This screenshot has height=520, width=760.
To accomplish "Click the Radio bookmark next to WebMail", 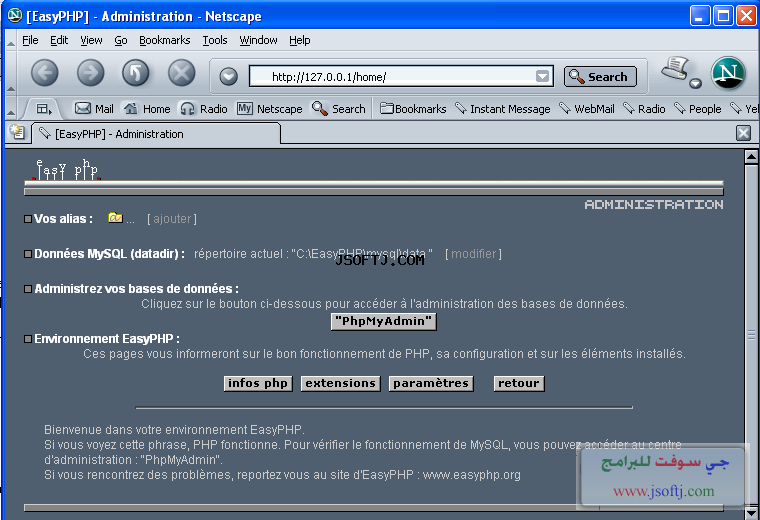I will point(644,109).
